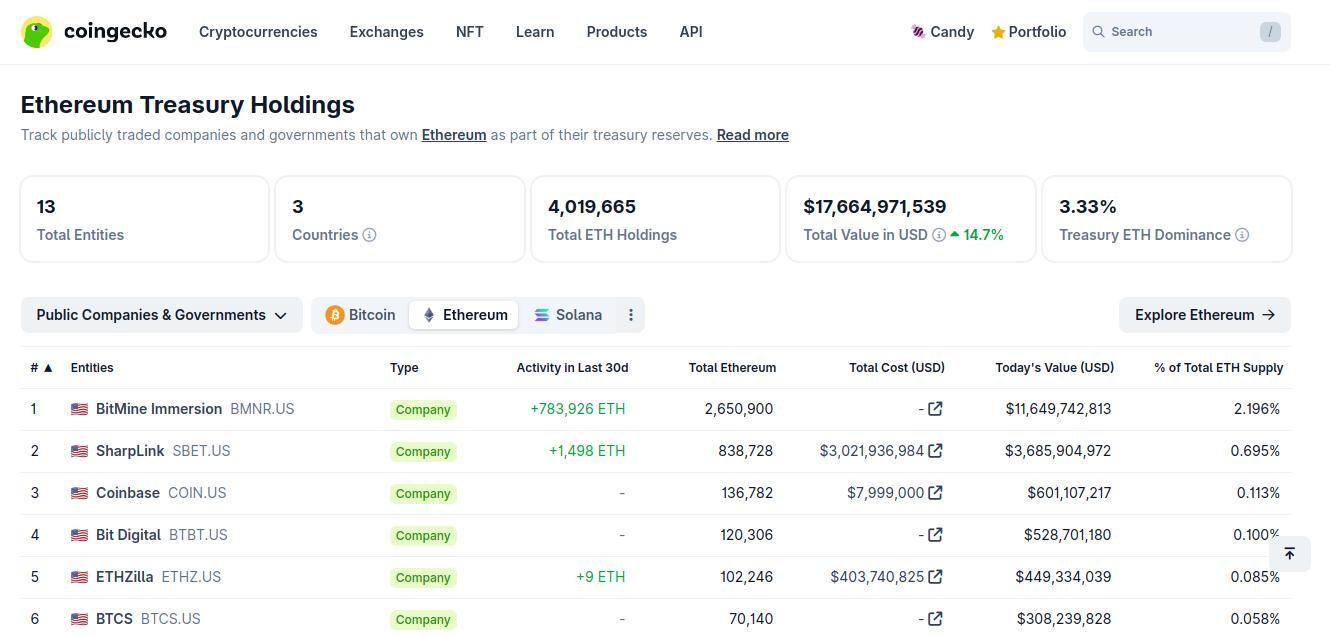Open Coinbase total cost external link icon
The height and width of the screenshot is (637, 1330).
[935, 493]
